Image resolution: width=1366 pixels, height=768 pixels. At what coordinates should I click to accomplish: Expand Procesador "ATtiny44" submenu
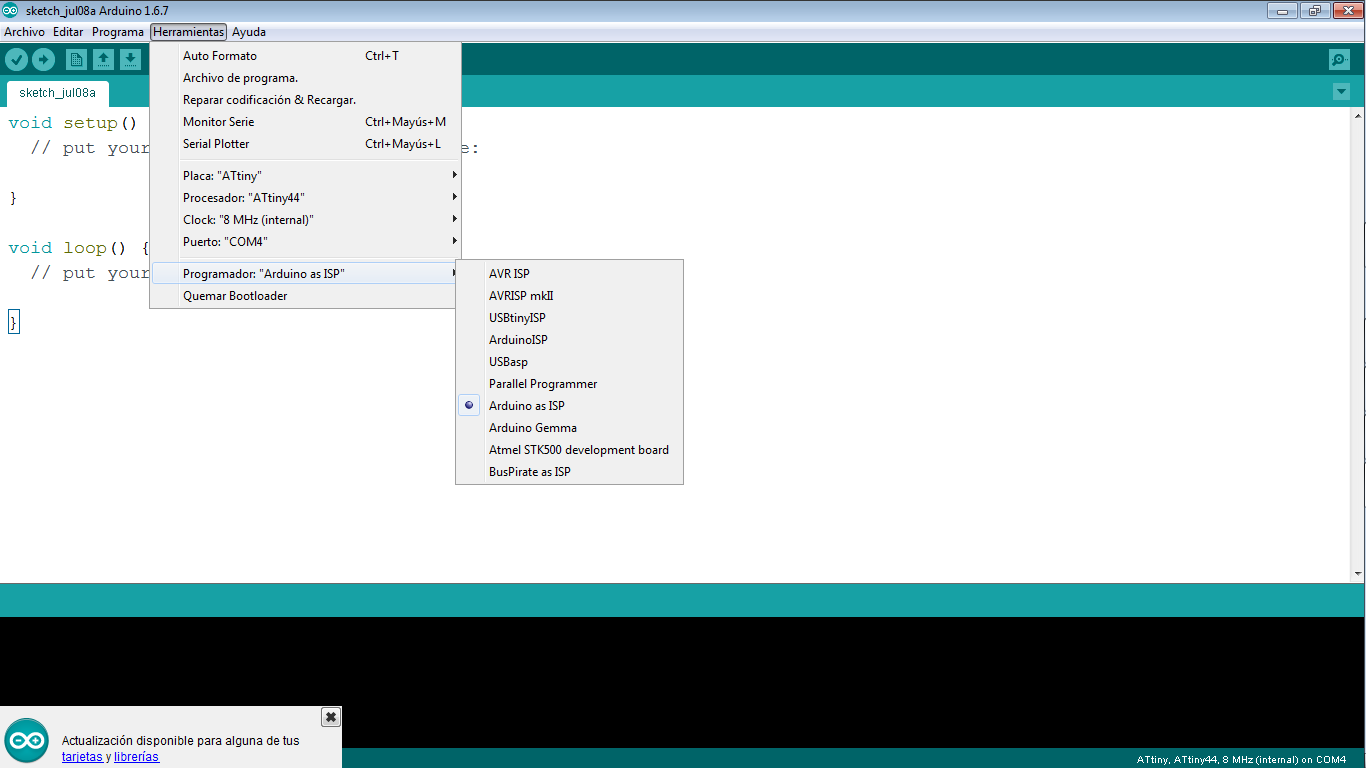pyautogui.click(x=305, y=197)
